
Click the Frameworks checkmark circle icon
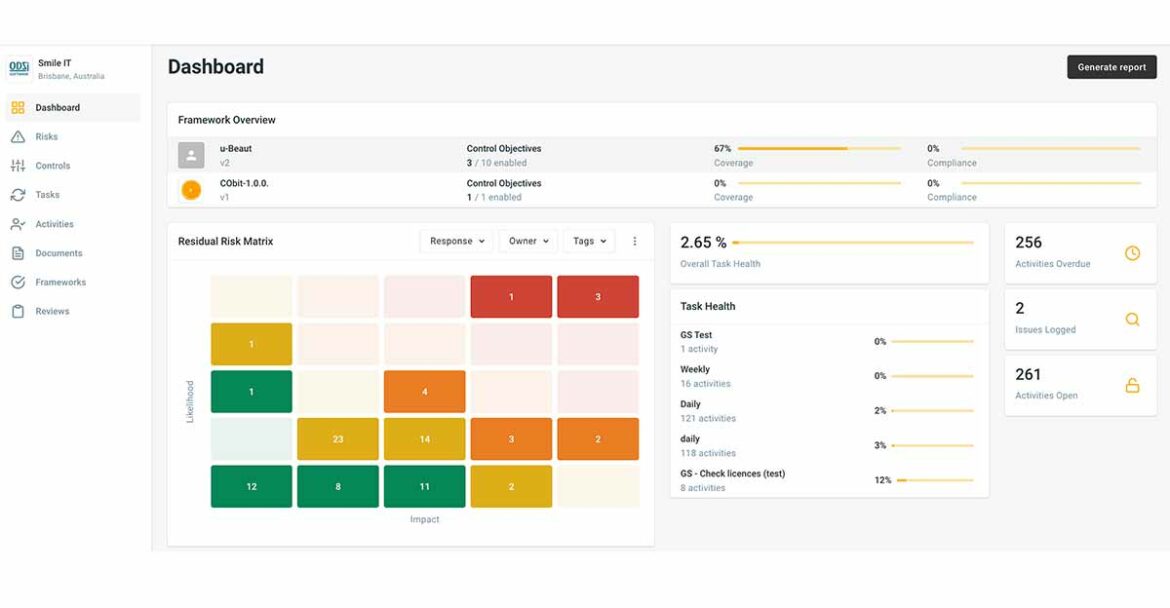pos(18,282)
